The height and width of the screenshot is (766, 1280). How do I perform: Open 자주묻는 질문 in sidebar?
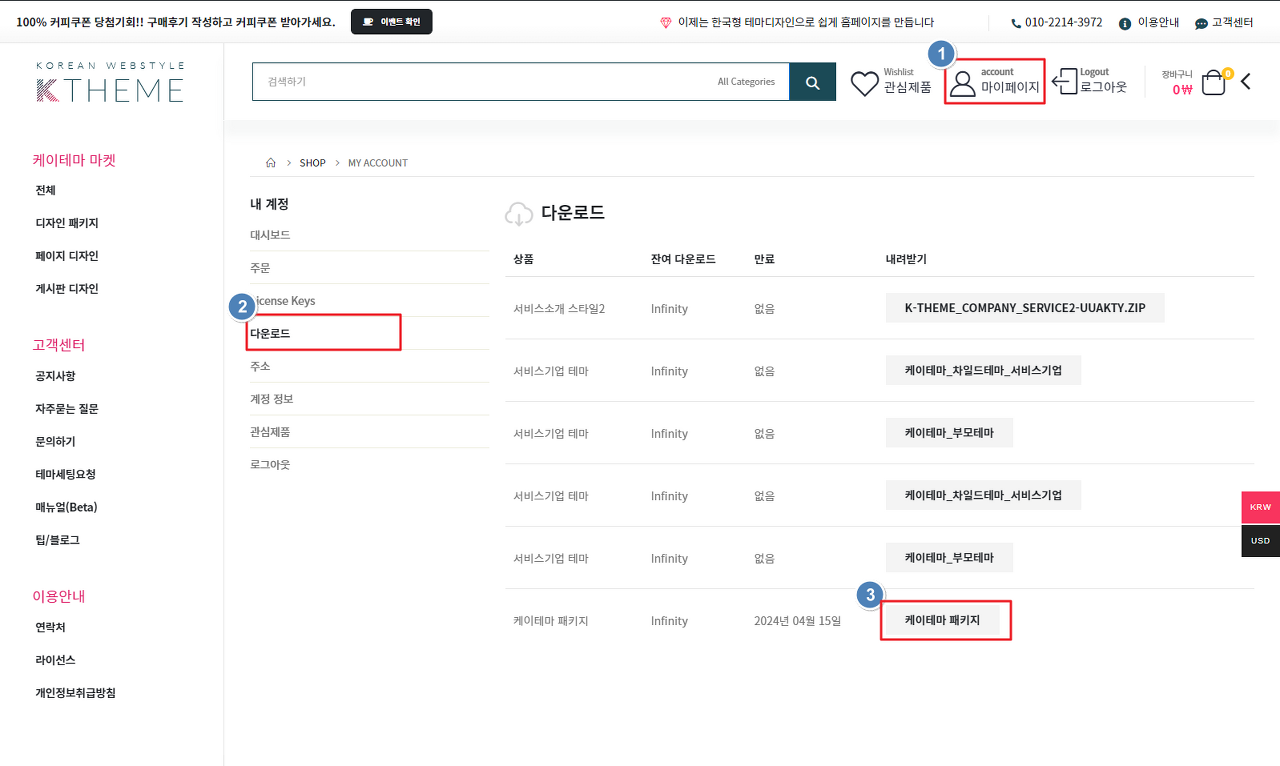[67, 409]
